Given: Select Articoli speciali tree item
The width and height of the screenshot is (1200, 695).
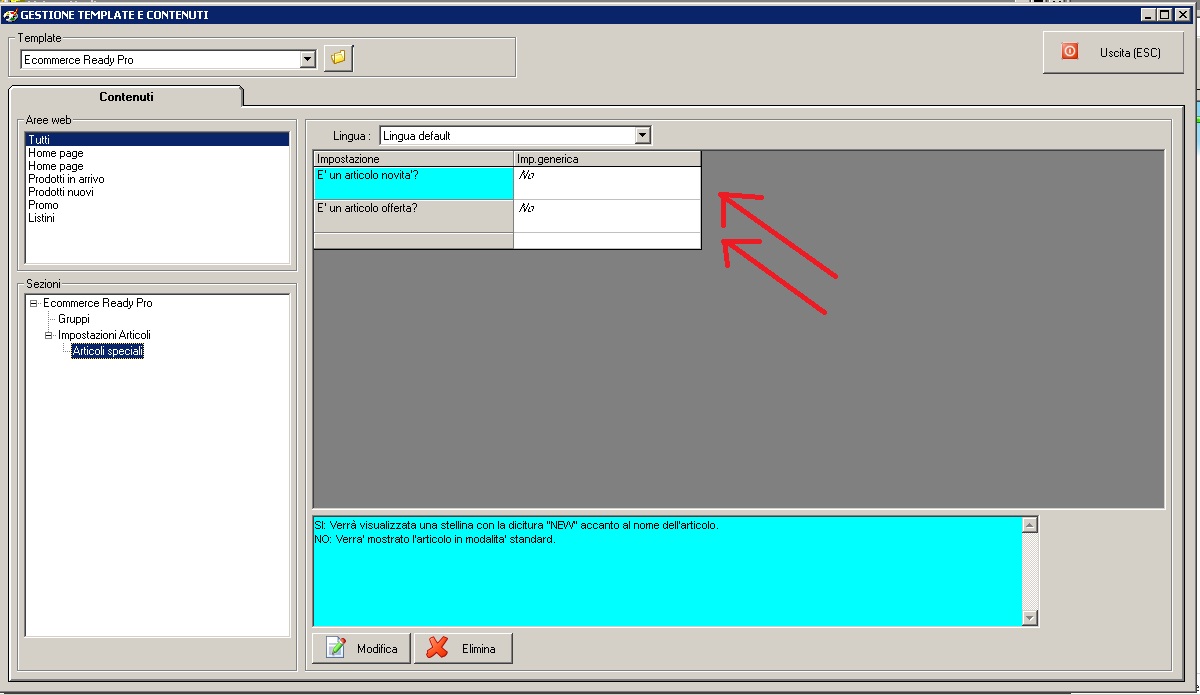Looking at the screenshot, I should point(108,351).
